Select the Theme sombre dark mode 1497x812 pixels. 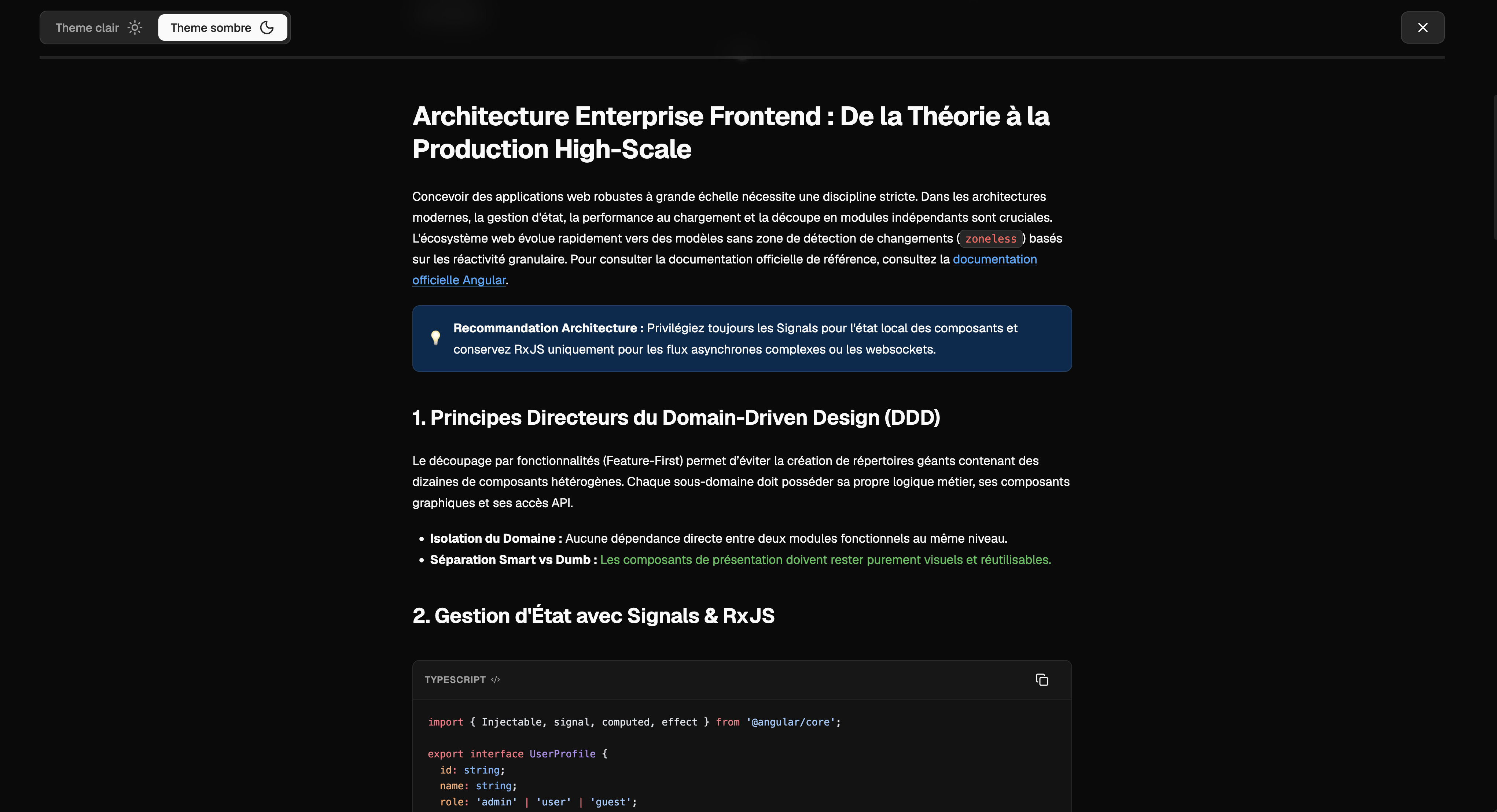point(222,28)
